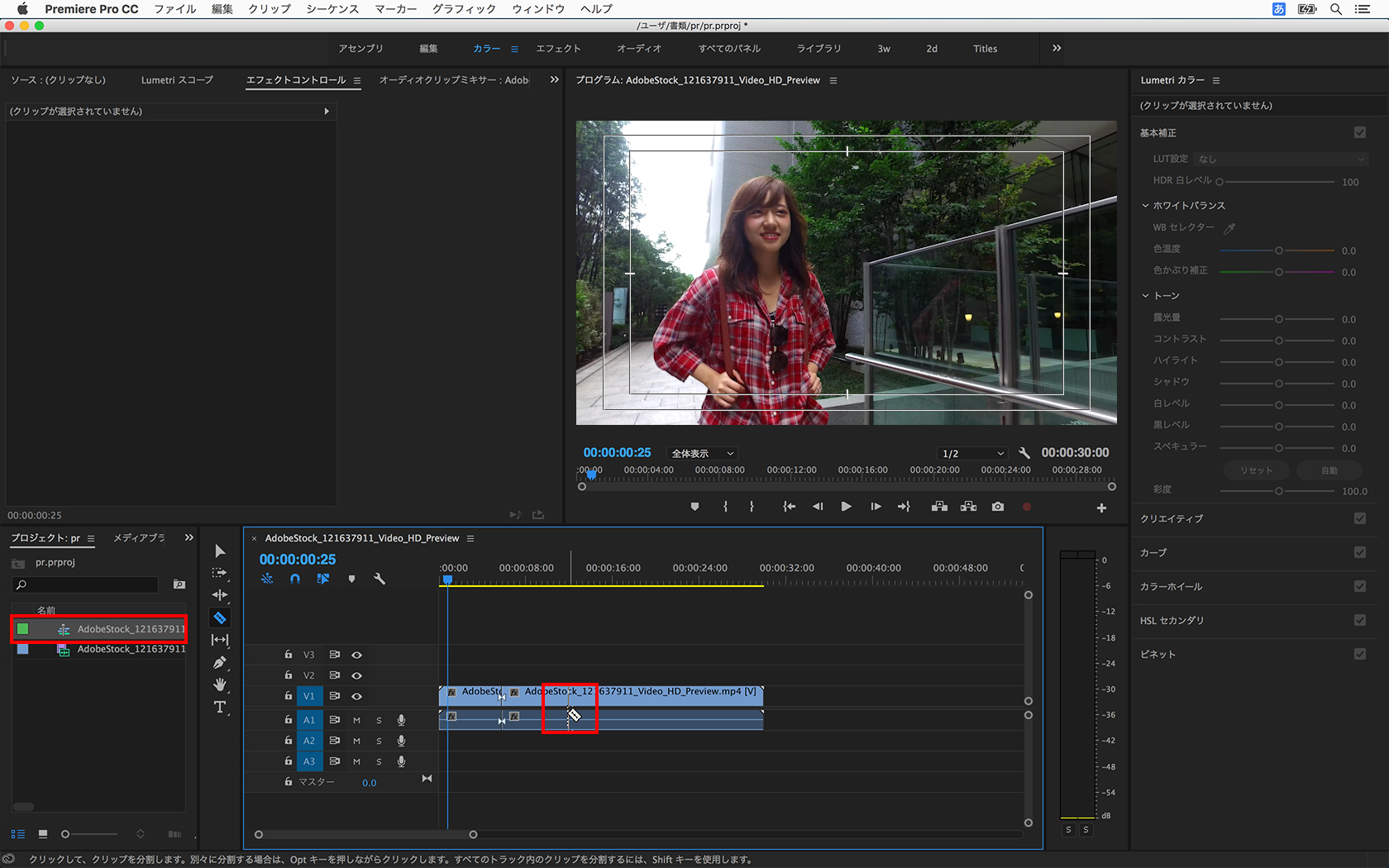Open the カーブ section in Lumetri
Screen dimensions: 1389x868
(1153, 552)
